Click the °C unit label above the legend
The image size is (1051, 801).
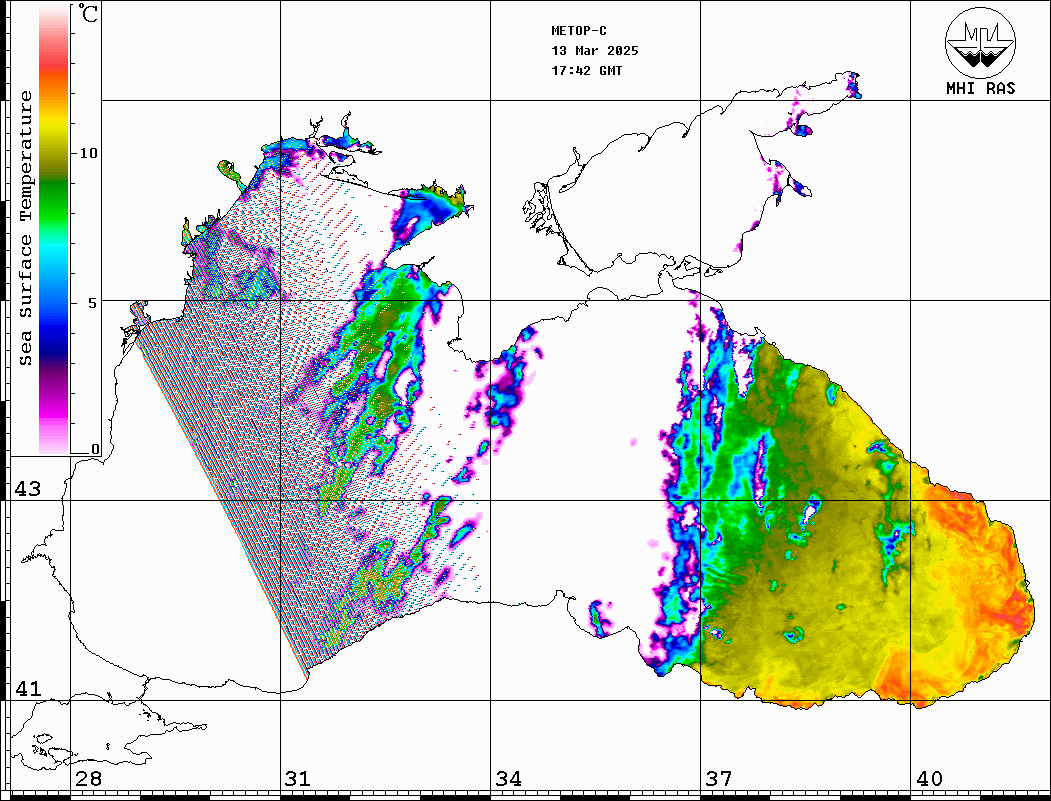pos(90,15)
